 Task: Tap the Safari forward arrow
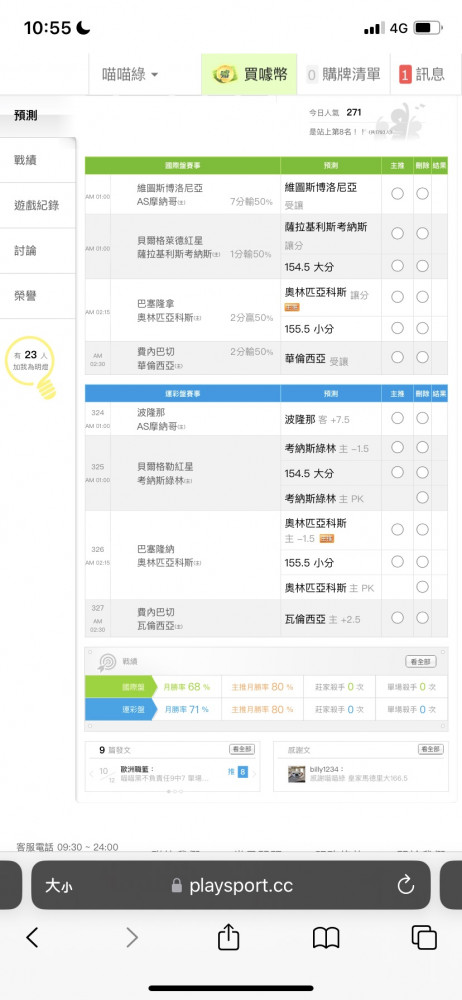tap(131, 937)
